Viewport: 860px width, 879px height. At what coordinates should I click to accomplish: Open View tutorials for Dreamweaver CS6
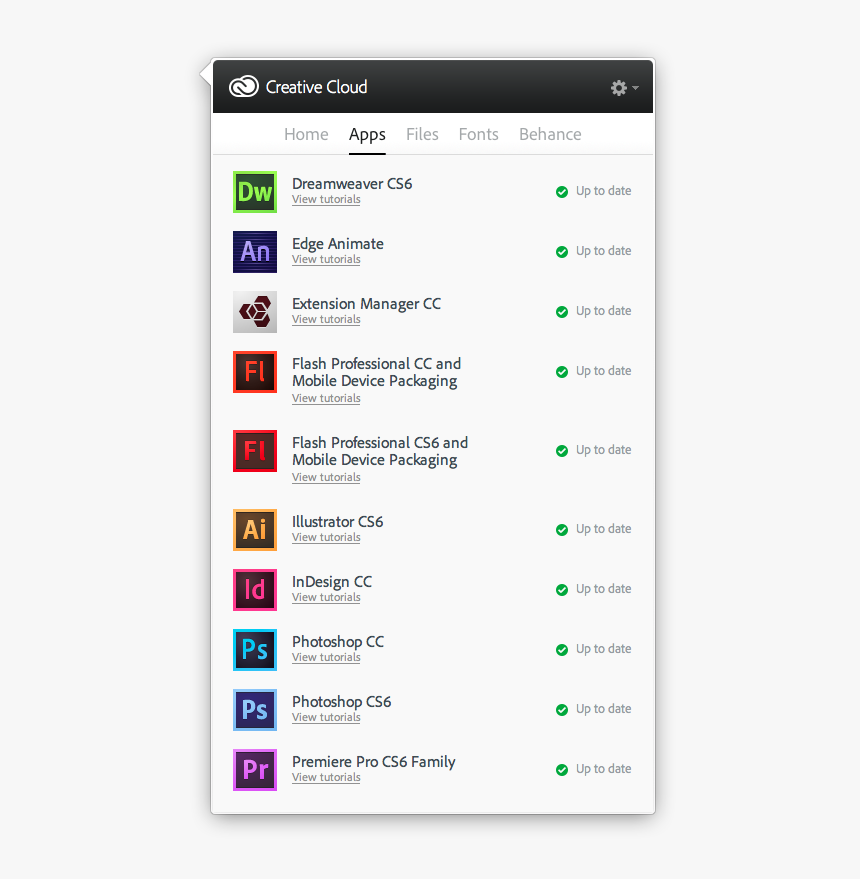[326, 200]
